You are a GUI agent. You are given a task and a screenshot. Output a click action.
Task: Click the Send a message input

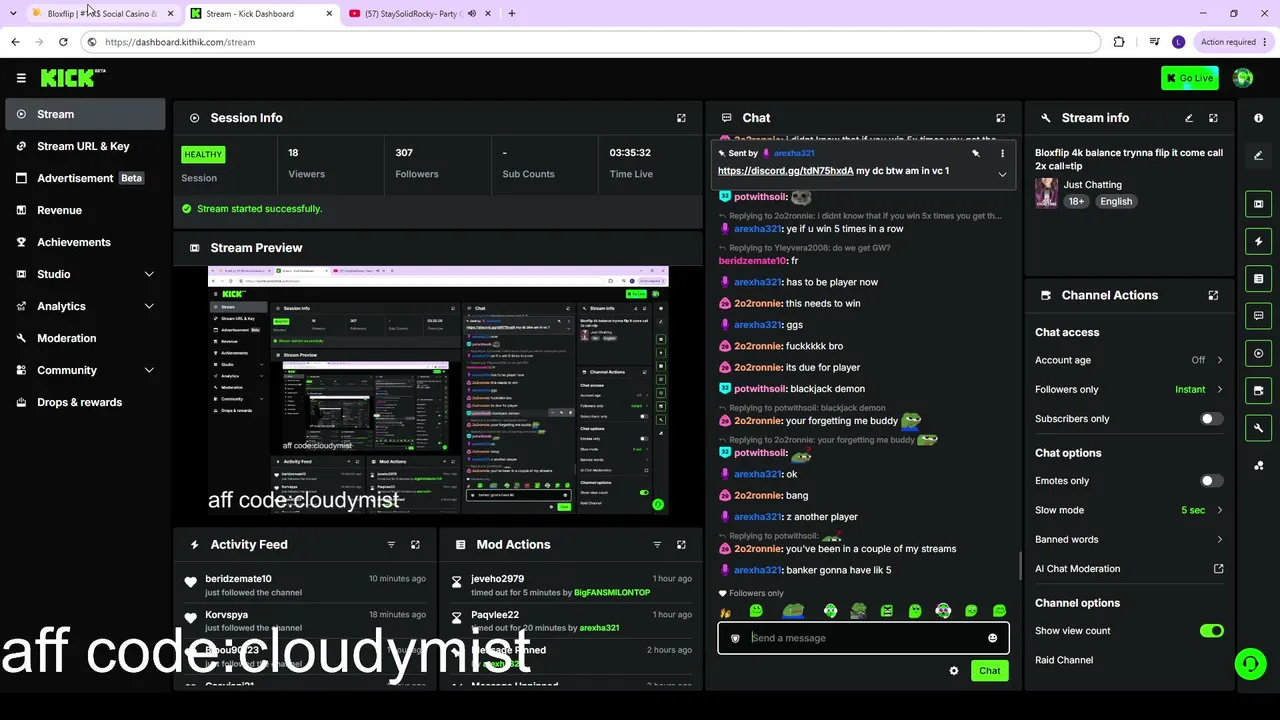(863, 638)
